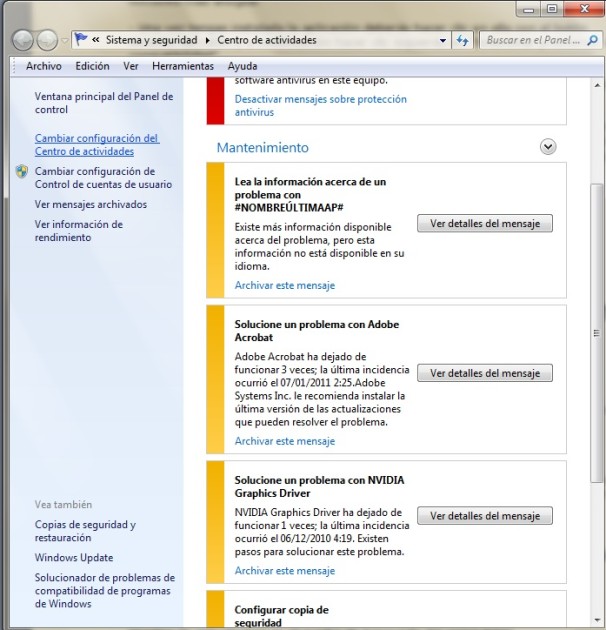Click the search magnifier icon

pyautogui.click(x=592, y=40)
